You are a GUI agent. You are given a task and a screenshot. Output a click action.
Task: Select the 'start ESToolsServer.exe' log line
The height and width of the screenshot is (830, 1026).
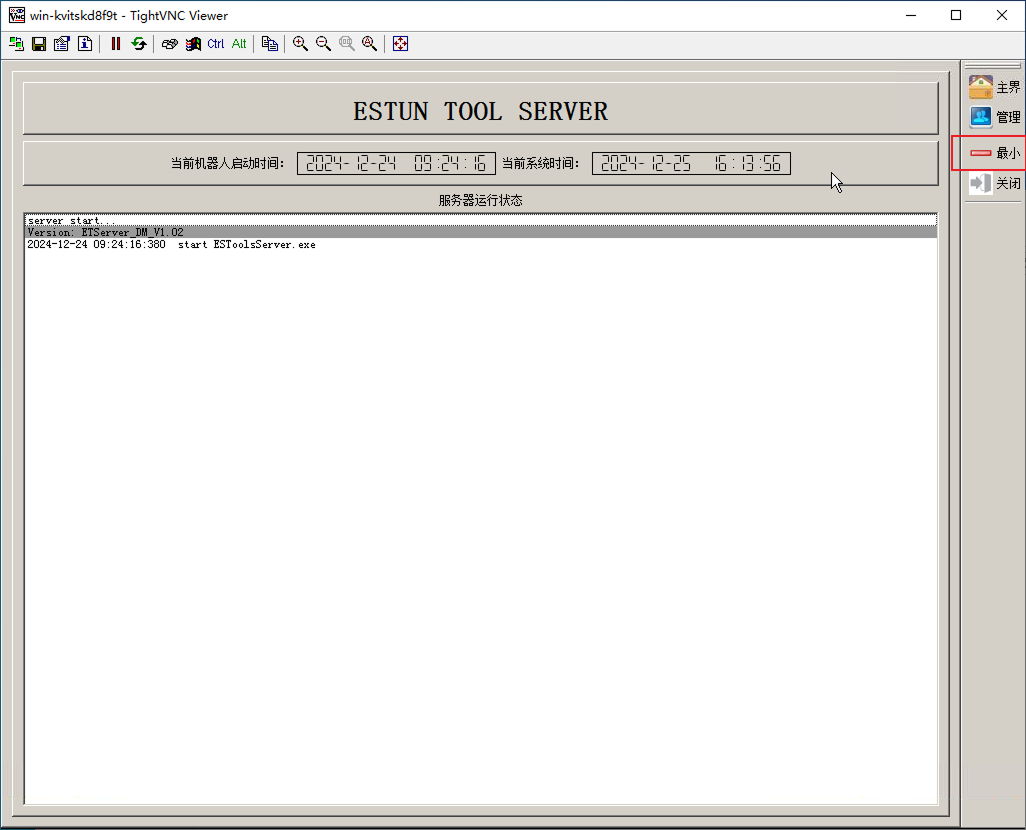coord(481,245)
